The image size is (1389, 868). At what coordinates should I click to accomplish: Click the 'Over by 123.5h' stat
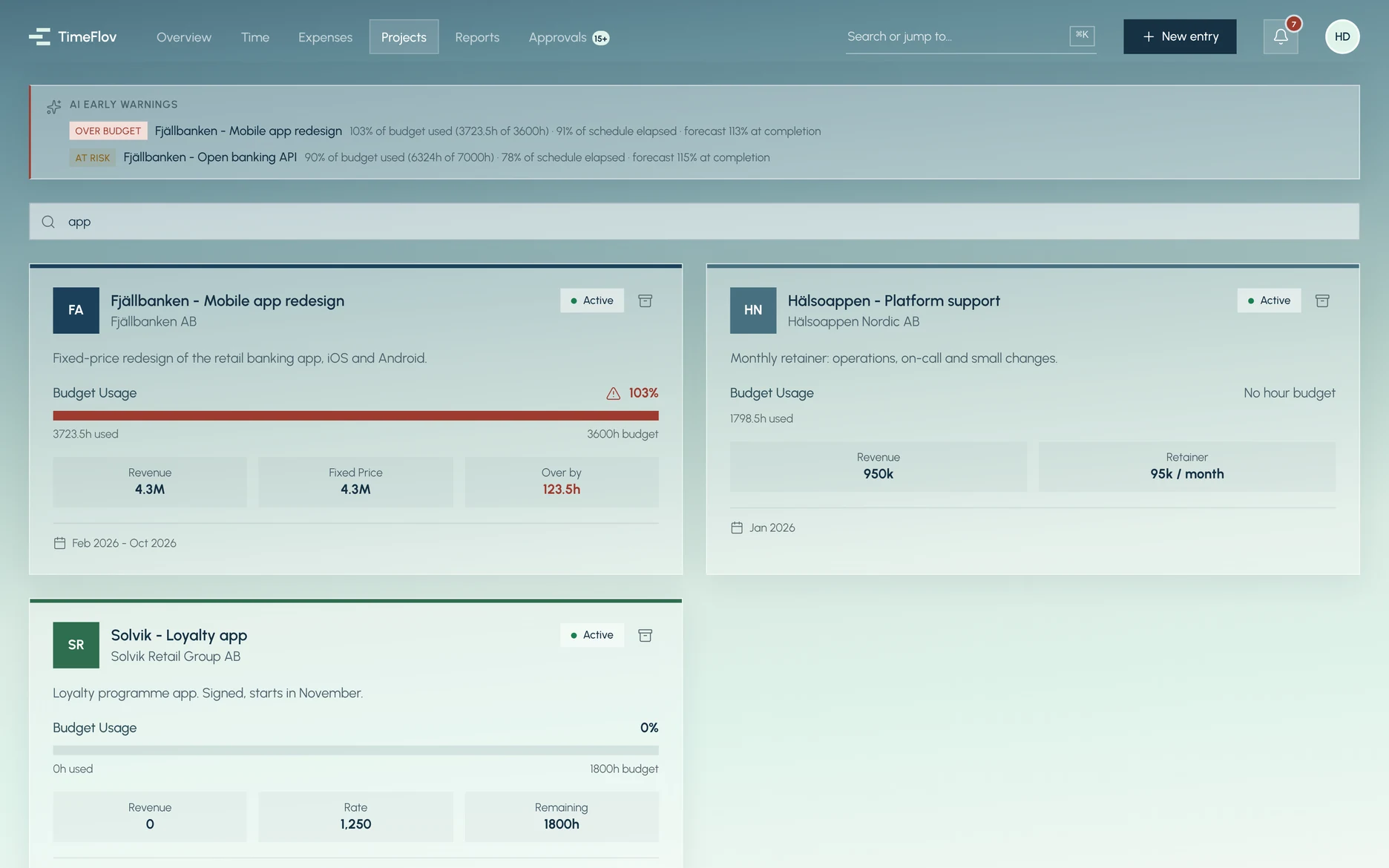[x=562, y=482]
